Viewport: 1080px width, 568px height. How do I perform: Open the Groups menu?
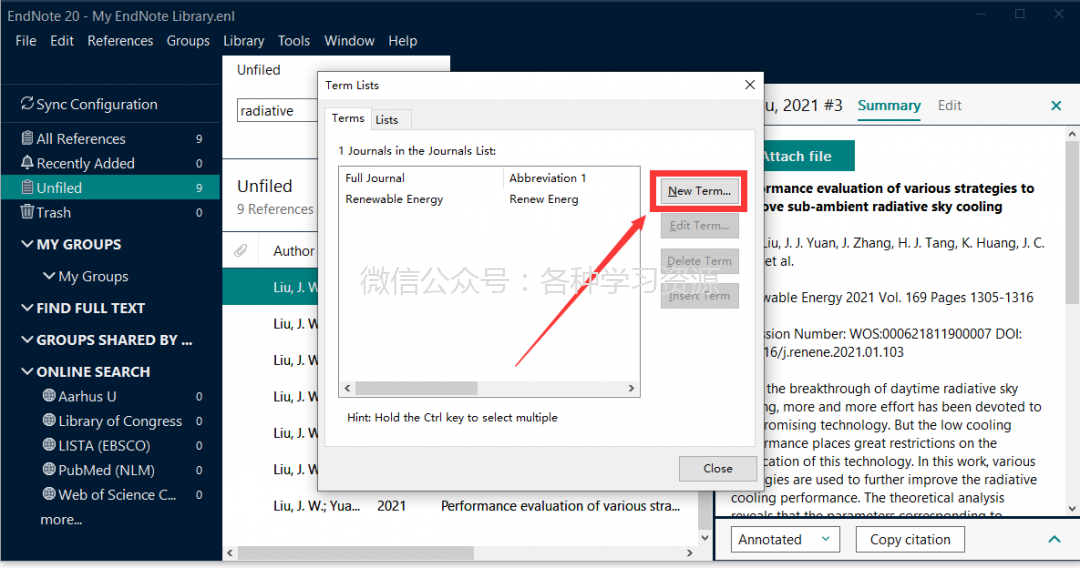pyautogui.click(x=188, y=41)
